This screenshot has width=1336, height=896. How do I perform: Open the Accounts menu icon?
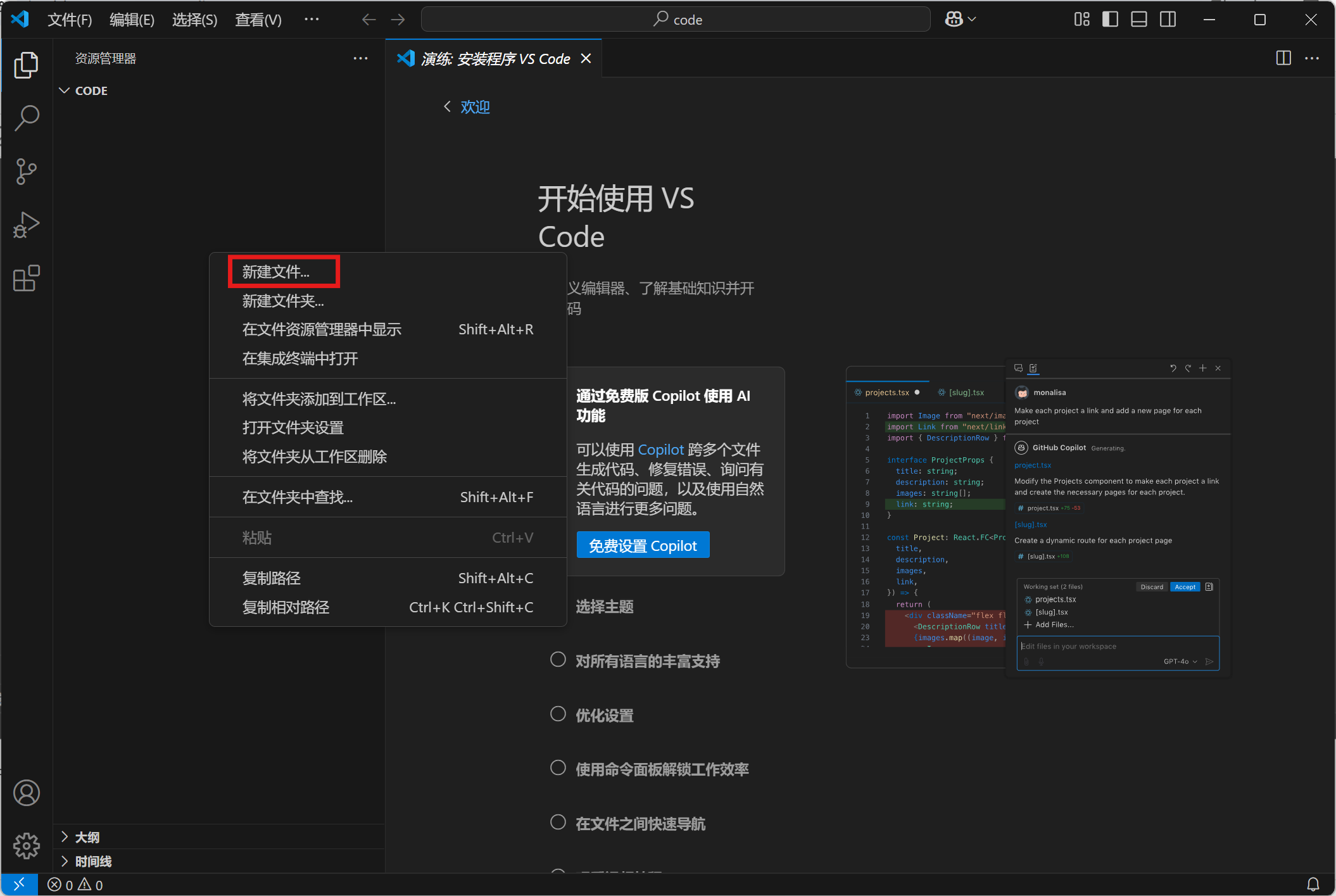[x=26, y=793]
